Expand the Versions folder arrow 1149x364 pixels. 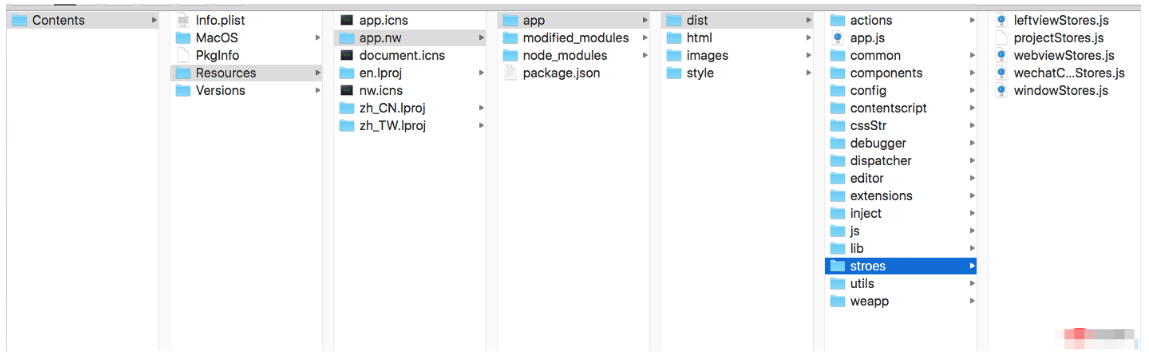pyautogui.click(x=318, y=91)
